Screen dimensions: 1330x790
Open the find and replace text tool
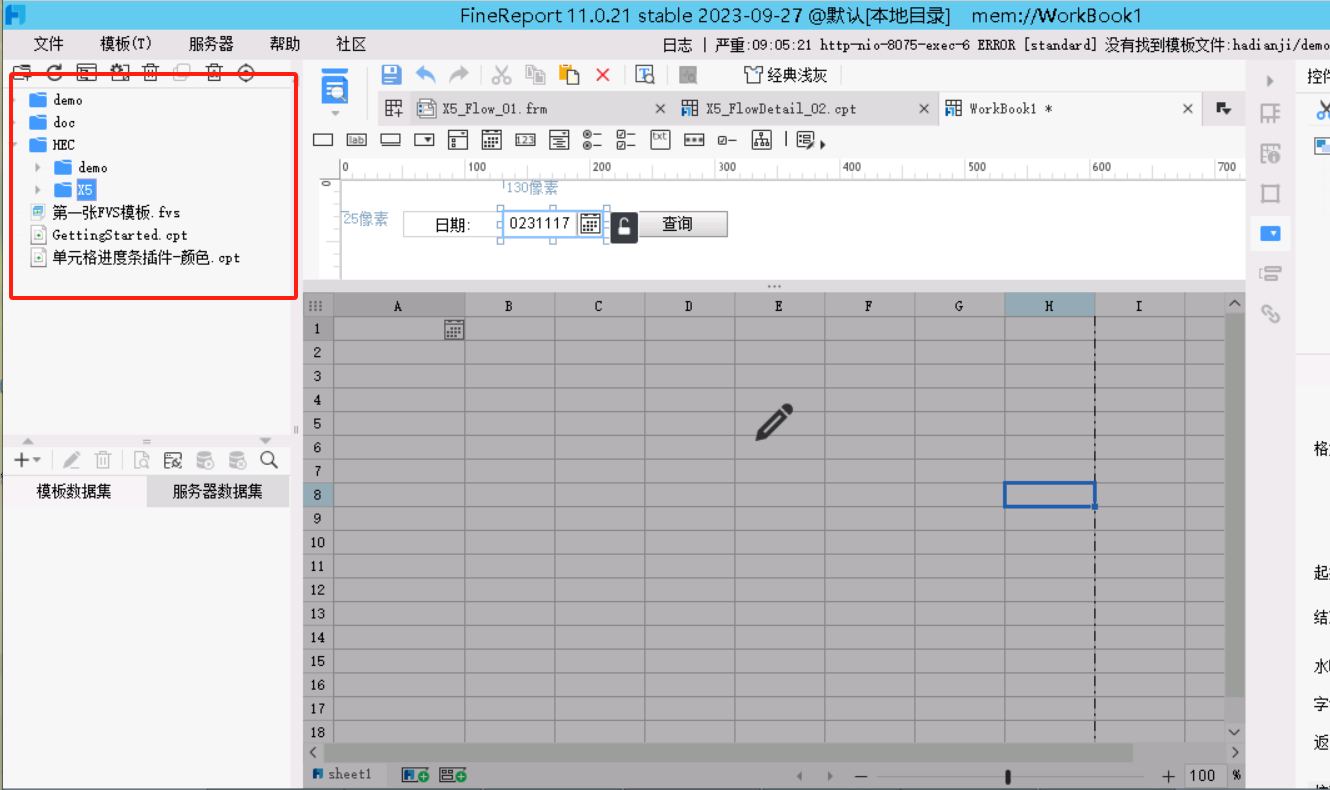645,75
